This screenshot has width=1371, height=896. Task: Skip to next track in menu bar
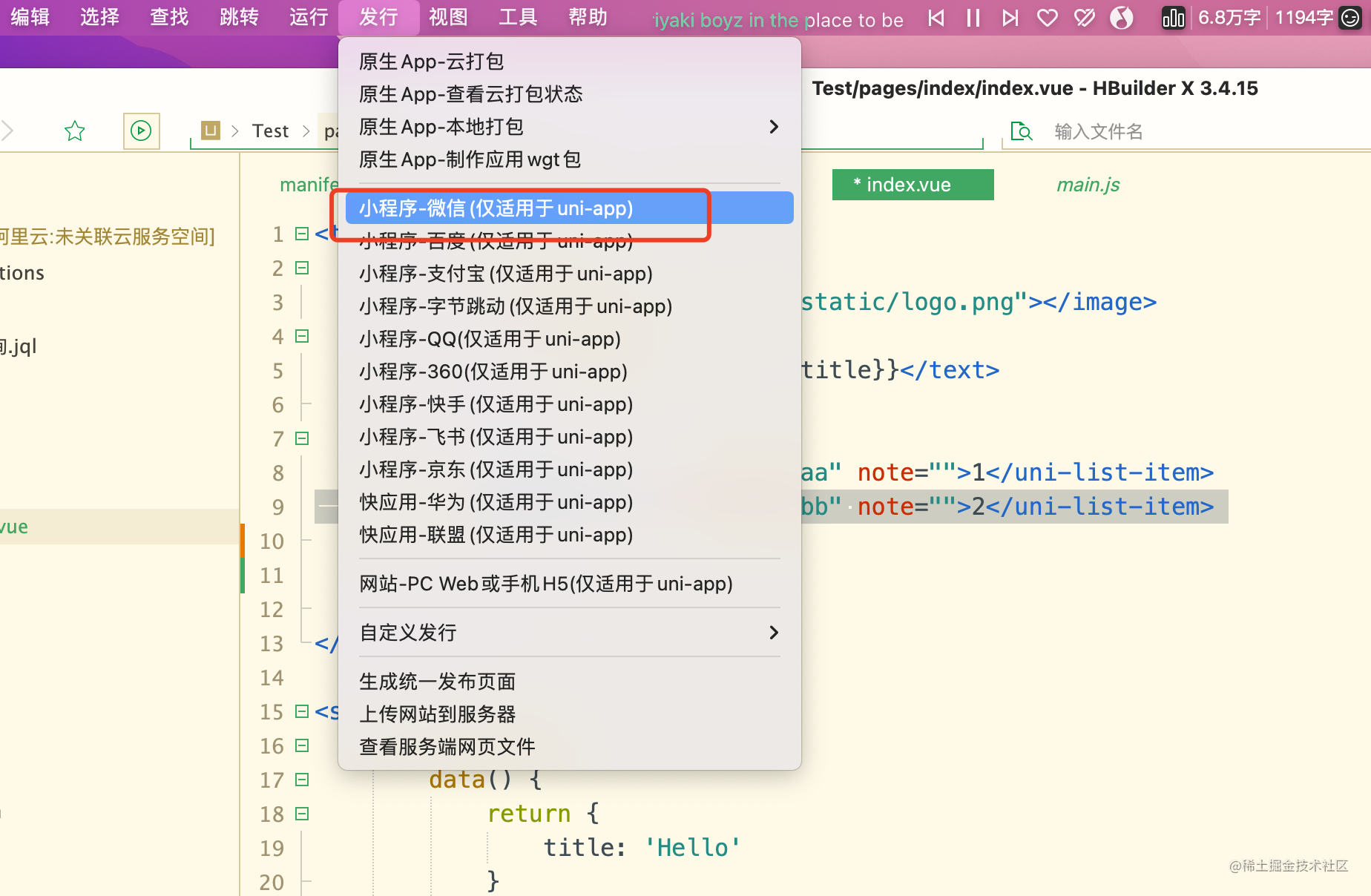coord(1010,18)
